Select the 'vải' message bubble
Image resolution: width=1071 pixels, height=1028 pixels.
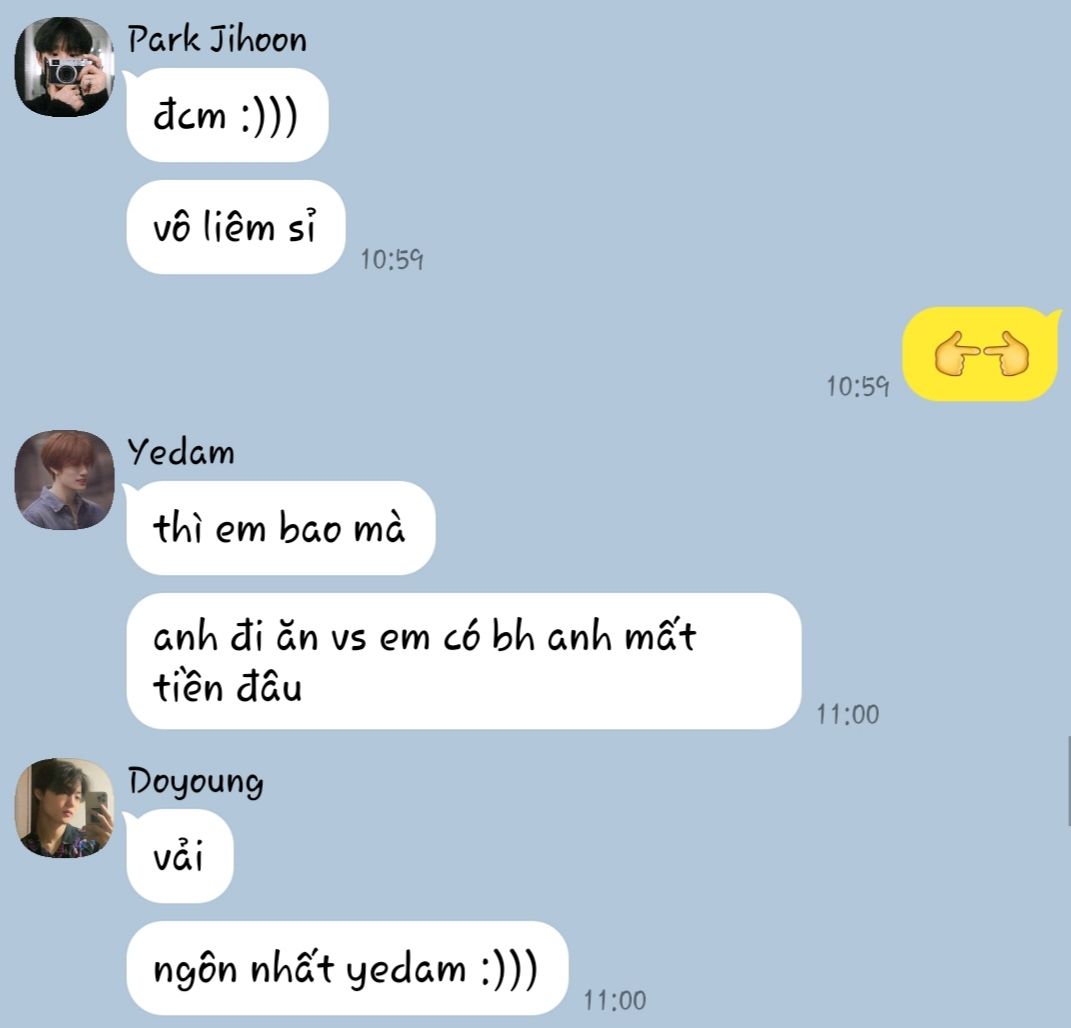(x=179, y=856)
